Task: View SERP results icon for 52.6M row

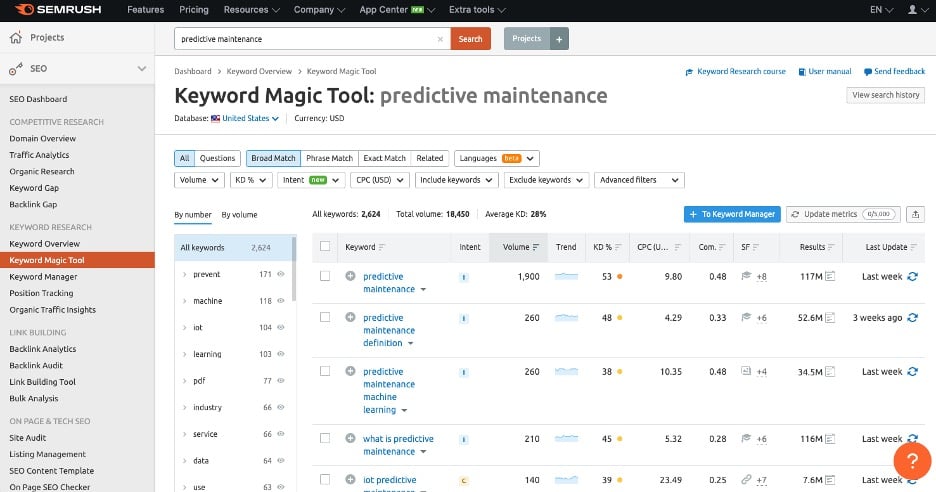Action: pos(830,318)
